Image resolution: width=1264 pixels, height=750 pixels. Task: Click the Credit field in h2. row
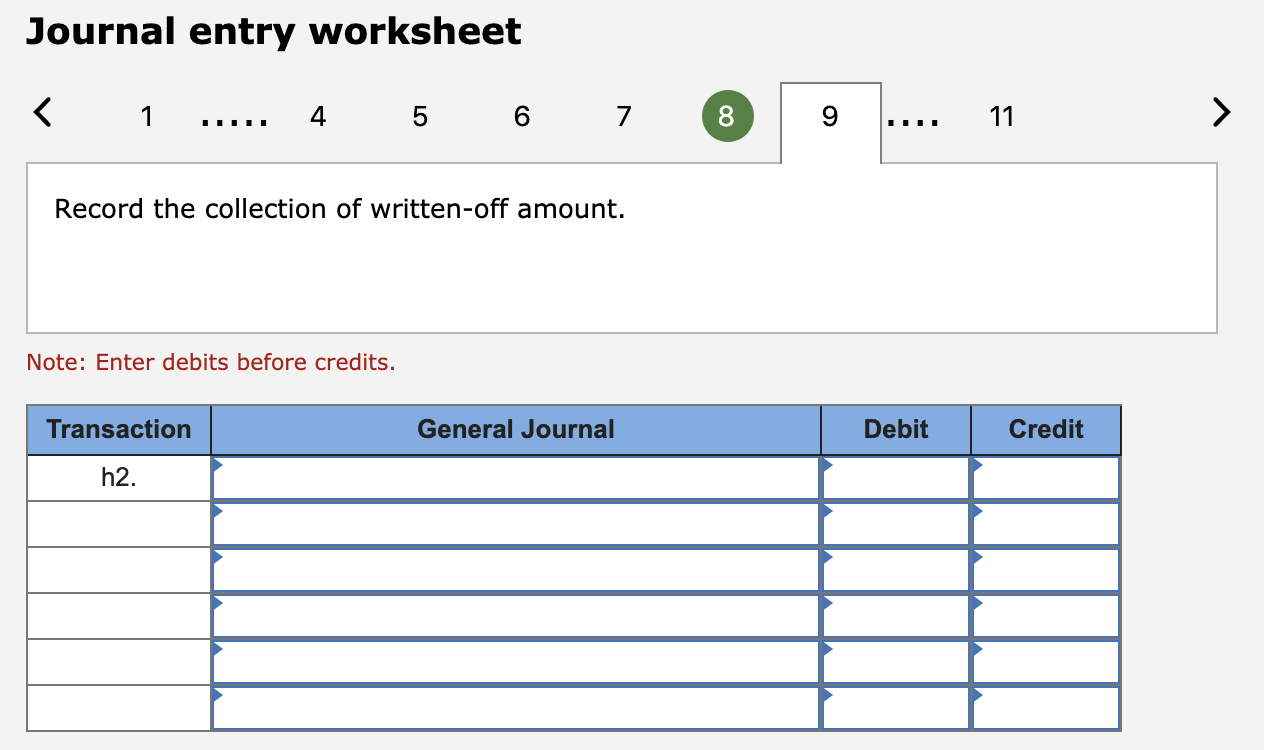coord(1046,478)
